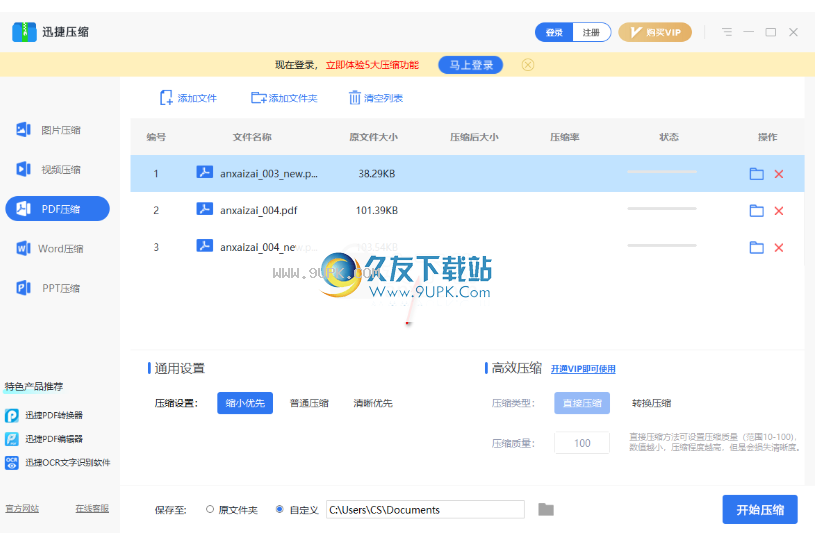Open 迅捷OCR文字识别软件 recommended product
Screen dimensions: 818x551
[x=58, y=462]
